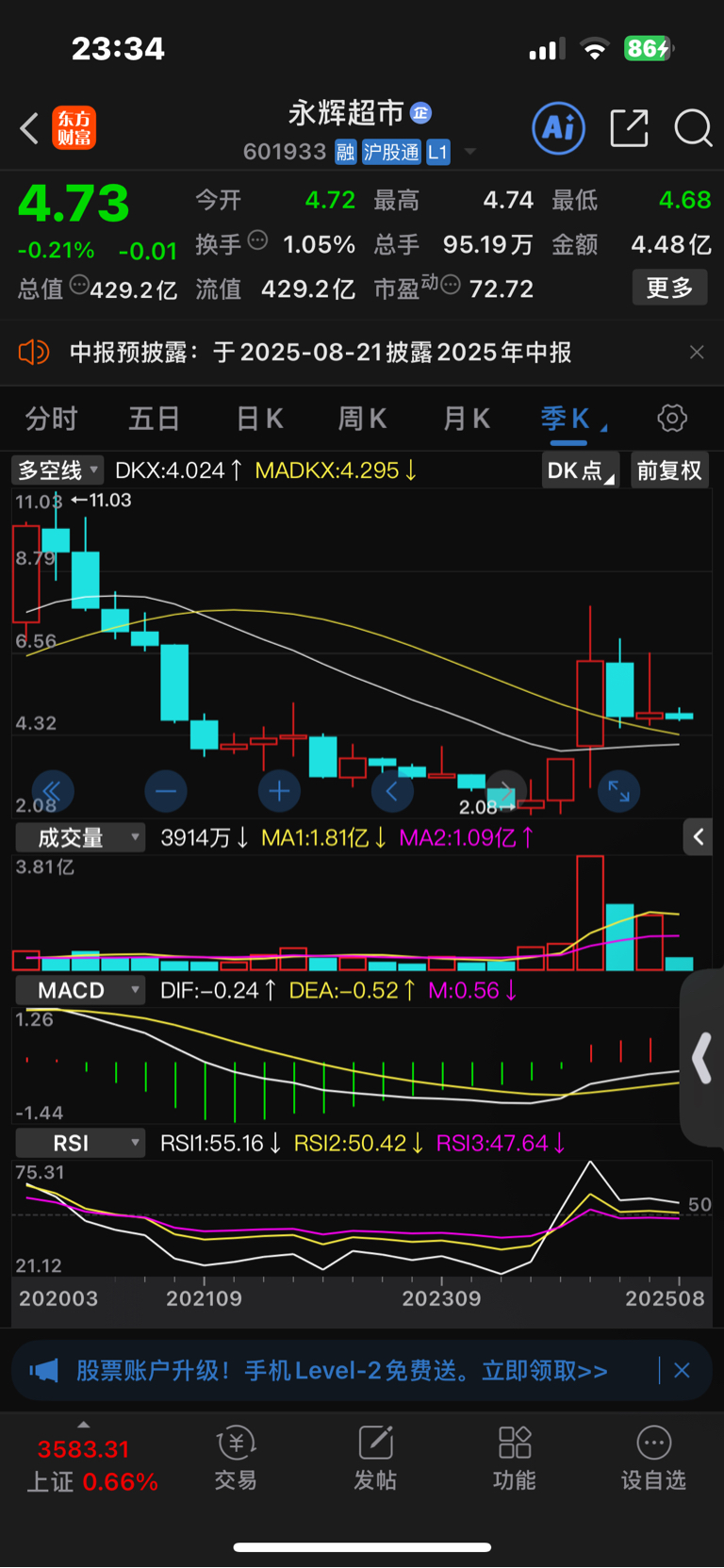
Task: Tap the DKX:4.024 value
Action: click(178, 470)
